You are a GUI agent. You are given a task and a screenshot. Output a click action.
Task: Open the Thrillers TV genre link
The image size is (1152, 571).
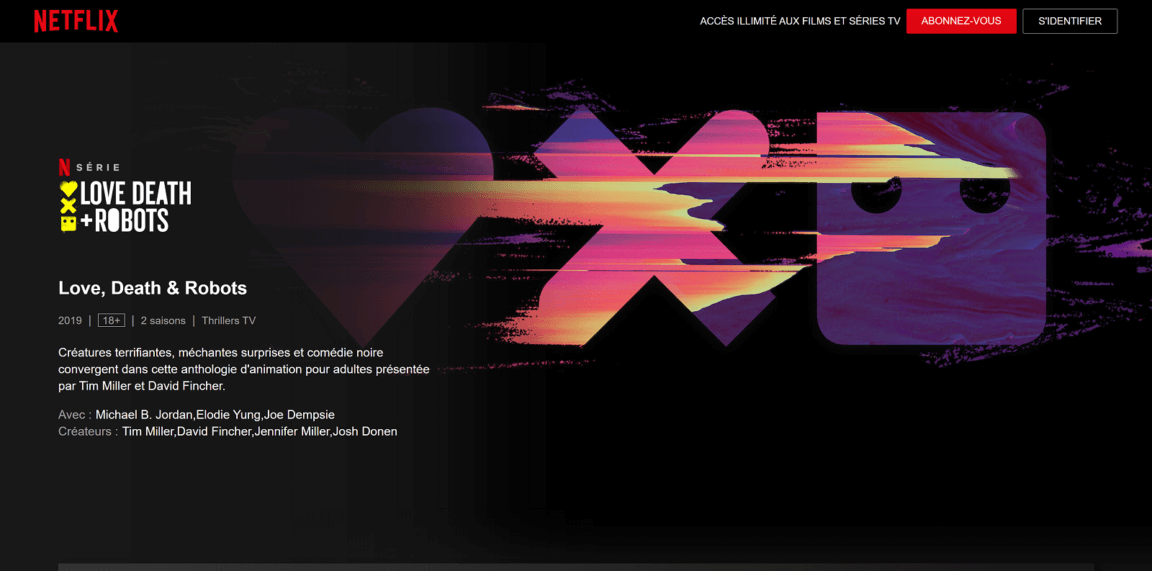228,320
